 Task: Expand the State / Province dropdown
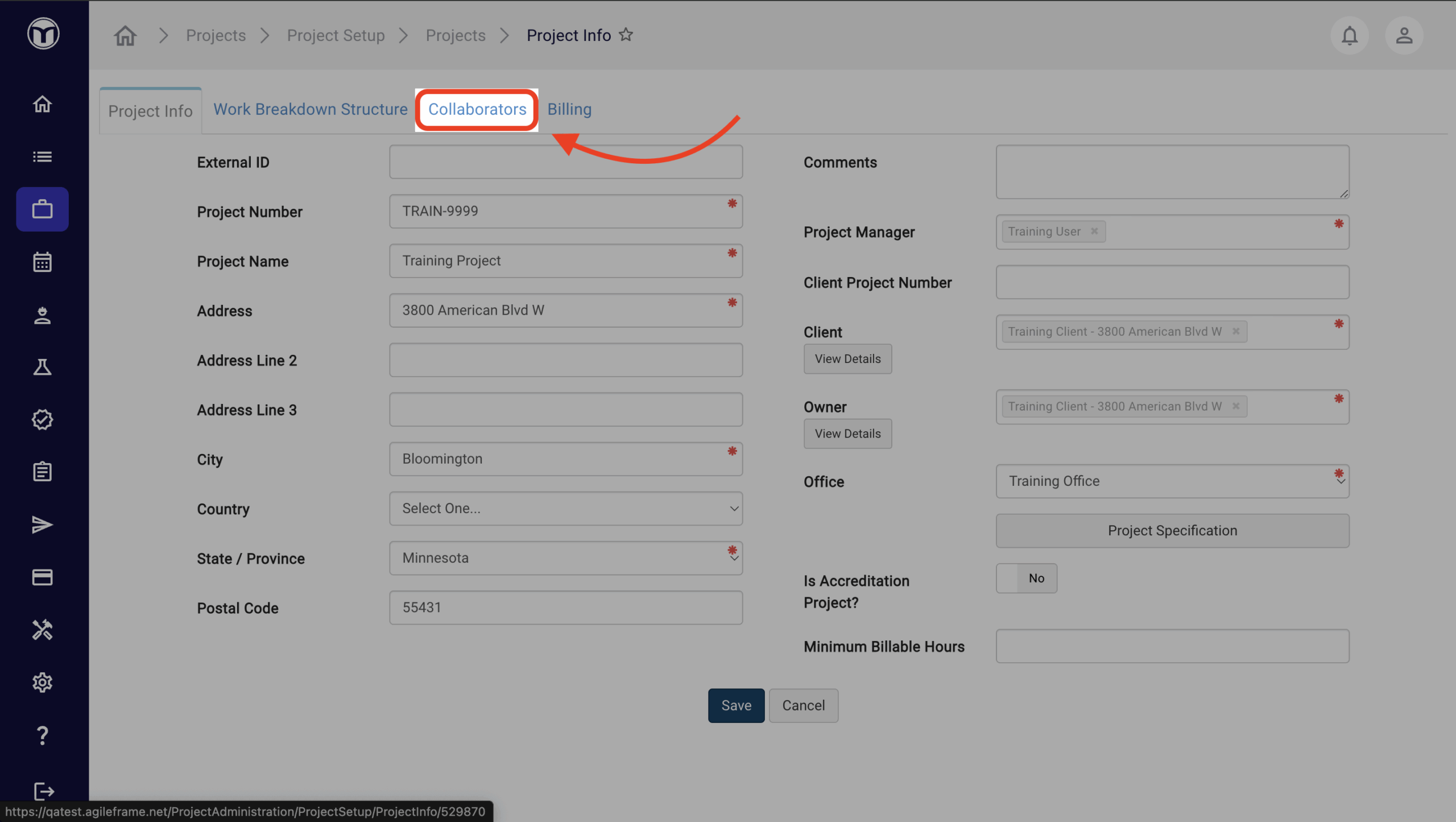point(565,558)
